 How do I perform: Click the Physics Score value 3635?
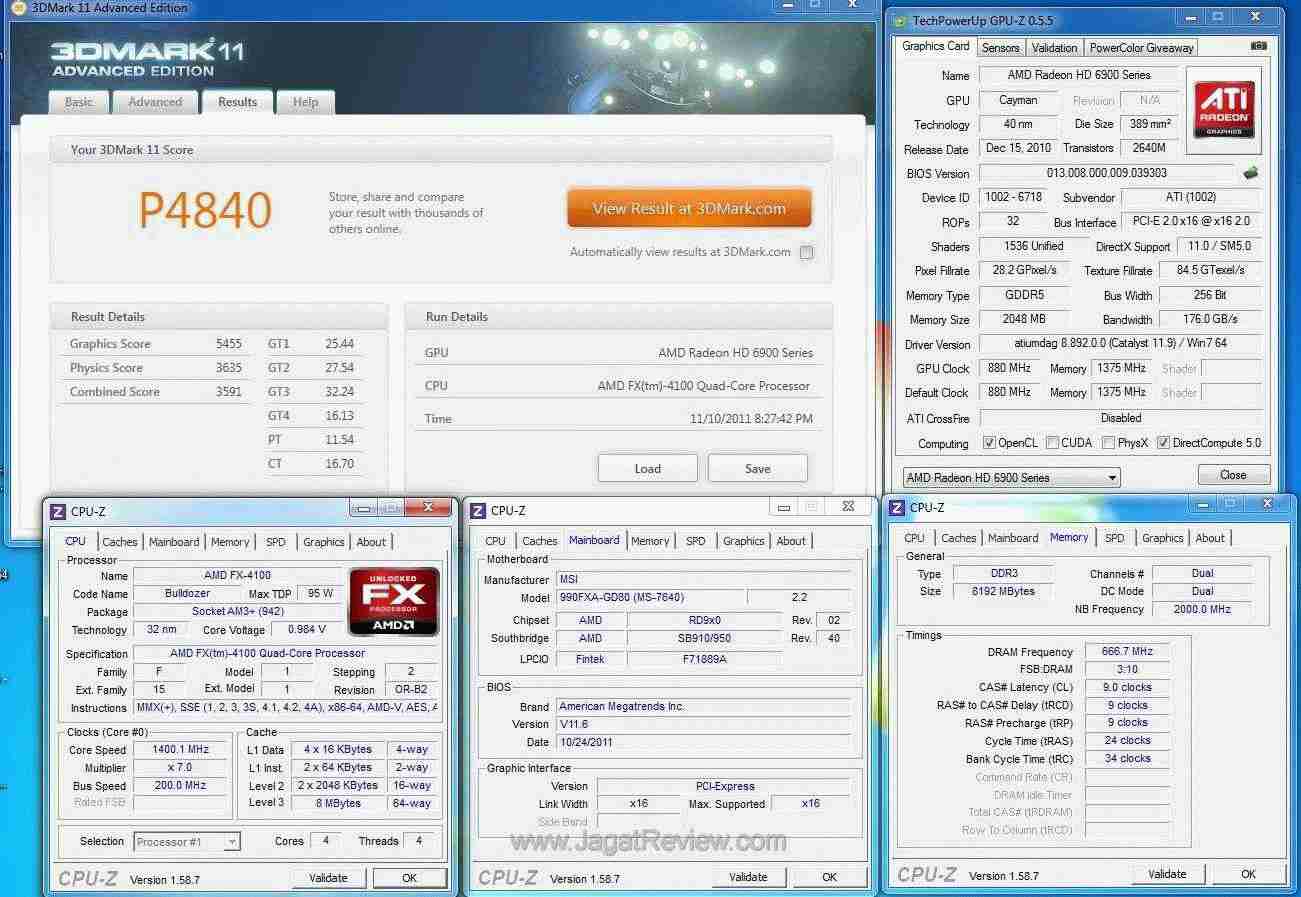(229, 368)
